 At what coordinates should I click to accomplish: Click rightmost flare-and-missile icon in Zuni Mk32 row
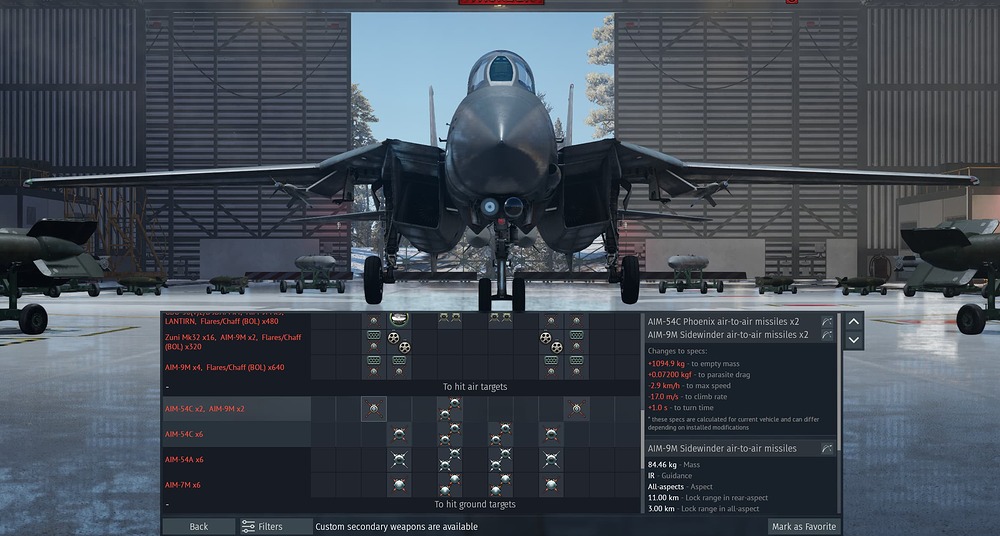click(x=577, y=342)
